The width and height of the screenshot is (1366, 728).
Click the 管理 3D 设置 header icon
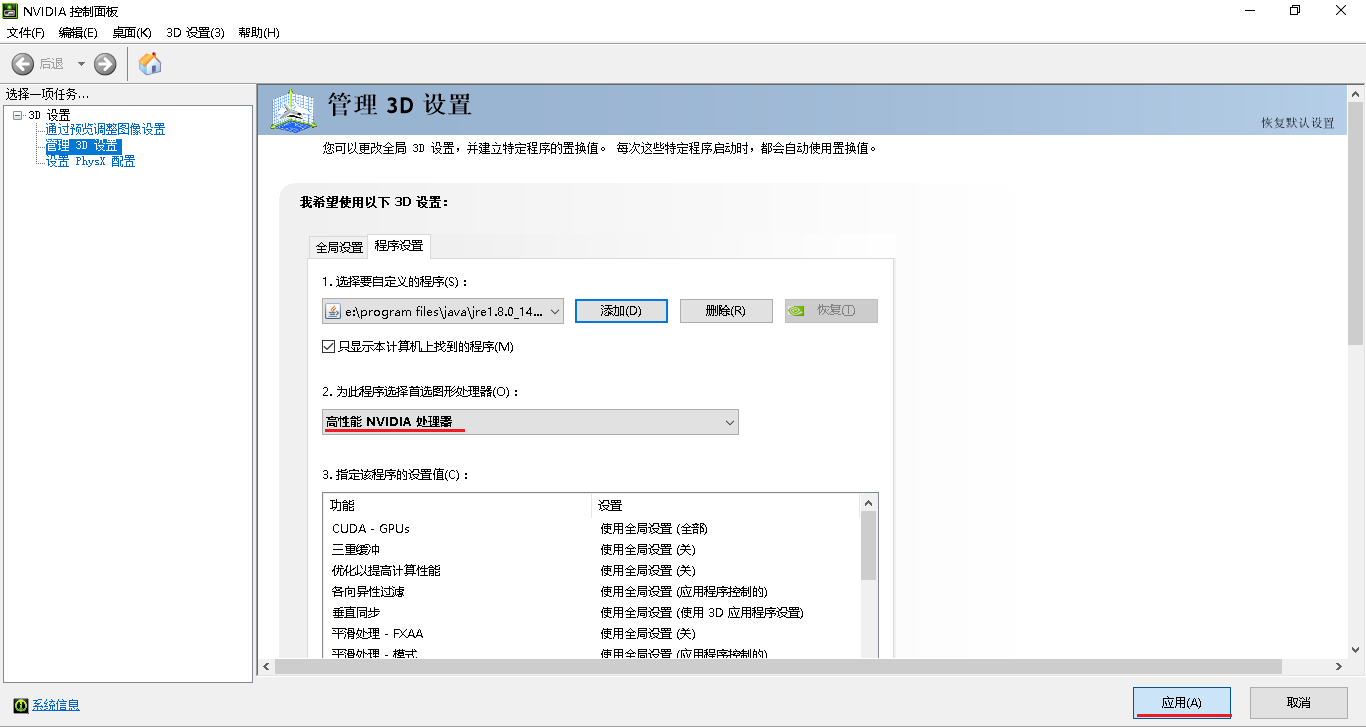point(294,110)
